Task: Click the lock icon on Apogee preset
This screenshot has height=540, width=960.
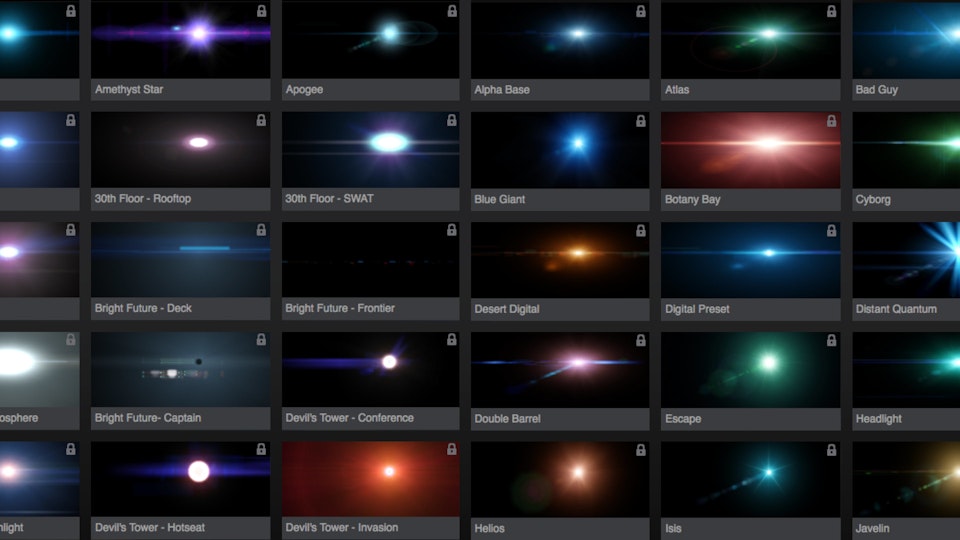Action: pos(452,11)
